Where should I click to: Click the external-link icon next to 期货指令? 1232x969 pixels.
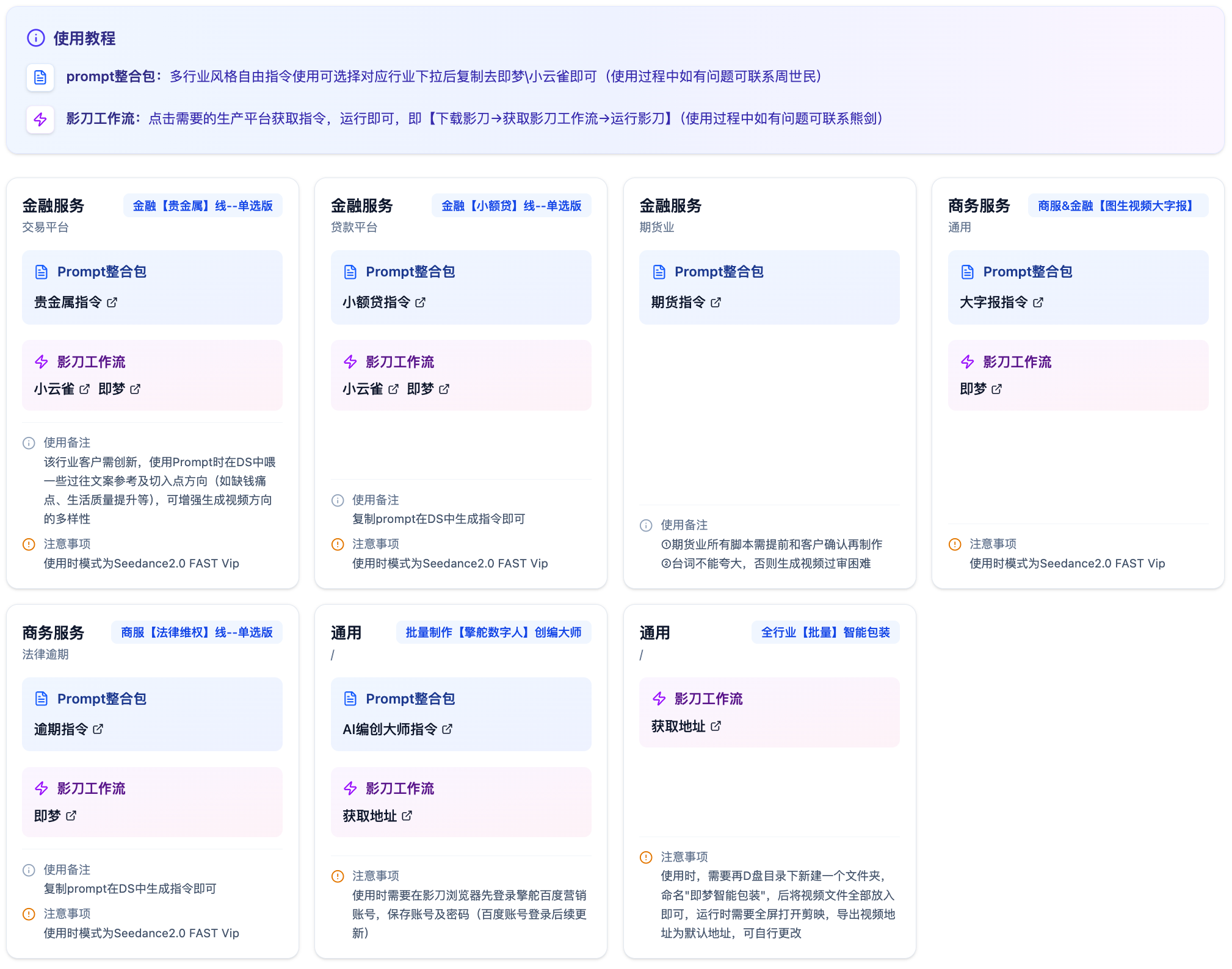coord(716,303)
